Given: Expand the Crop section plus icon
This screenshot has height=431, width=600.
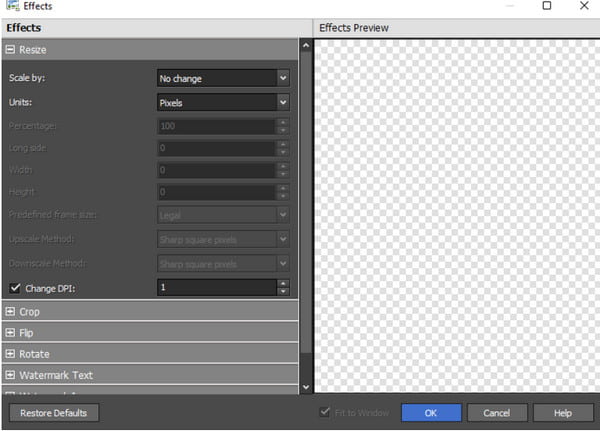Looking at the screenshot, I should coord(10,312).
